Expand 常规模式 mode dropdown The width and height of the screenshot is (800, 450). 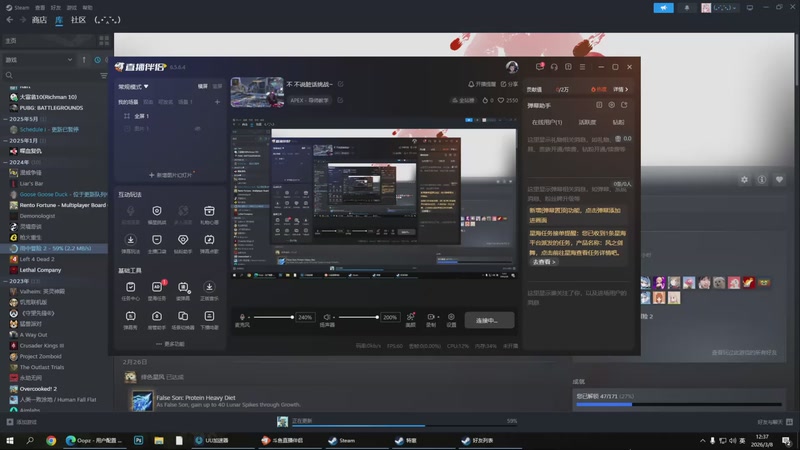[x=134, y=87]
